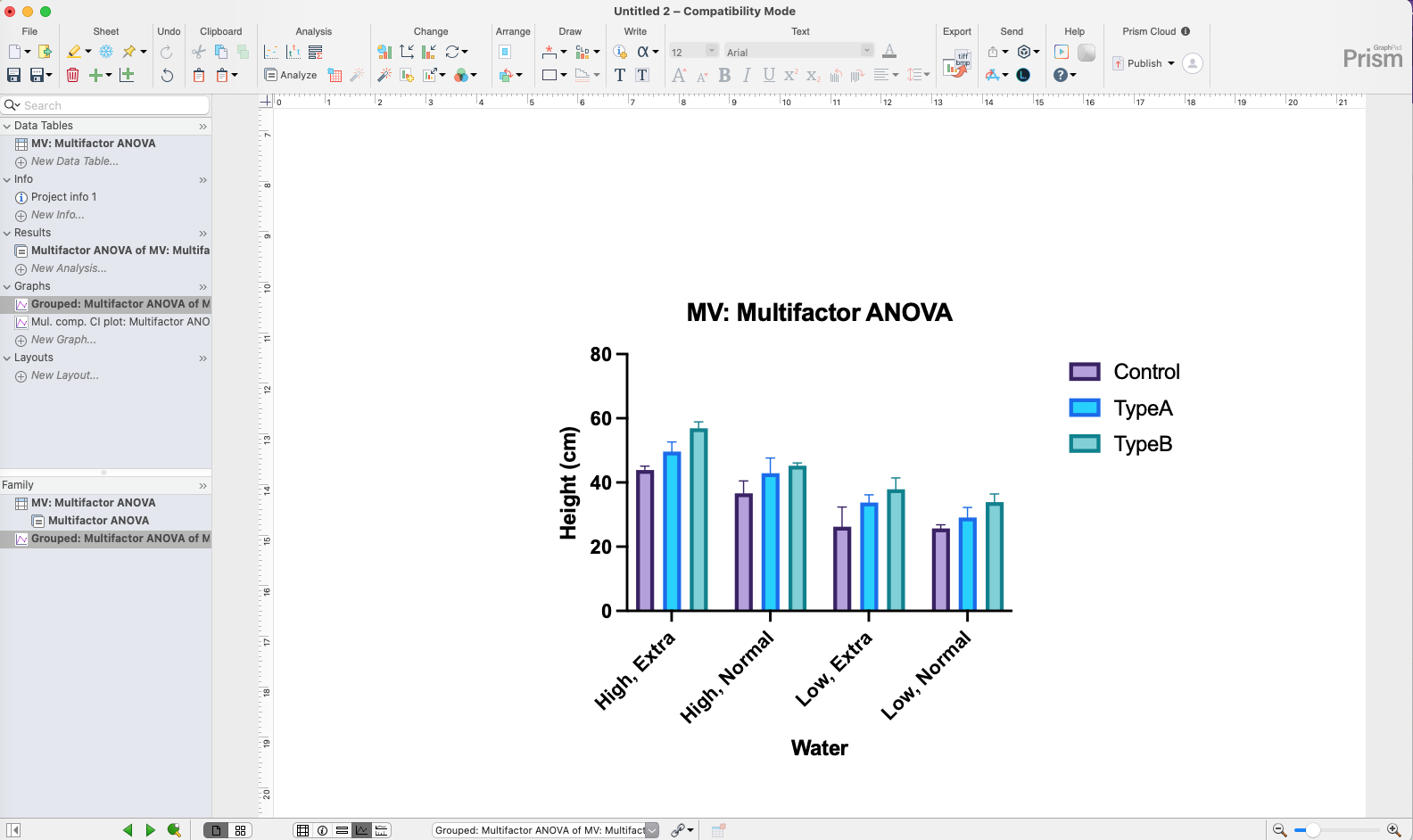This screenshot has height=840, width=1413.
Task: Click the color scheme circles icon
Action: coord(461,75)
